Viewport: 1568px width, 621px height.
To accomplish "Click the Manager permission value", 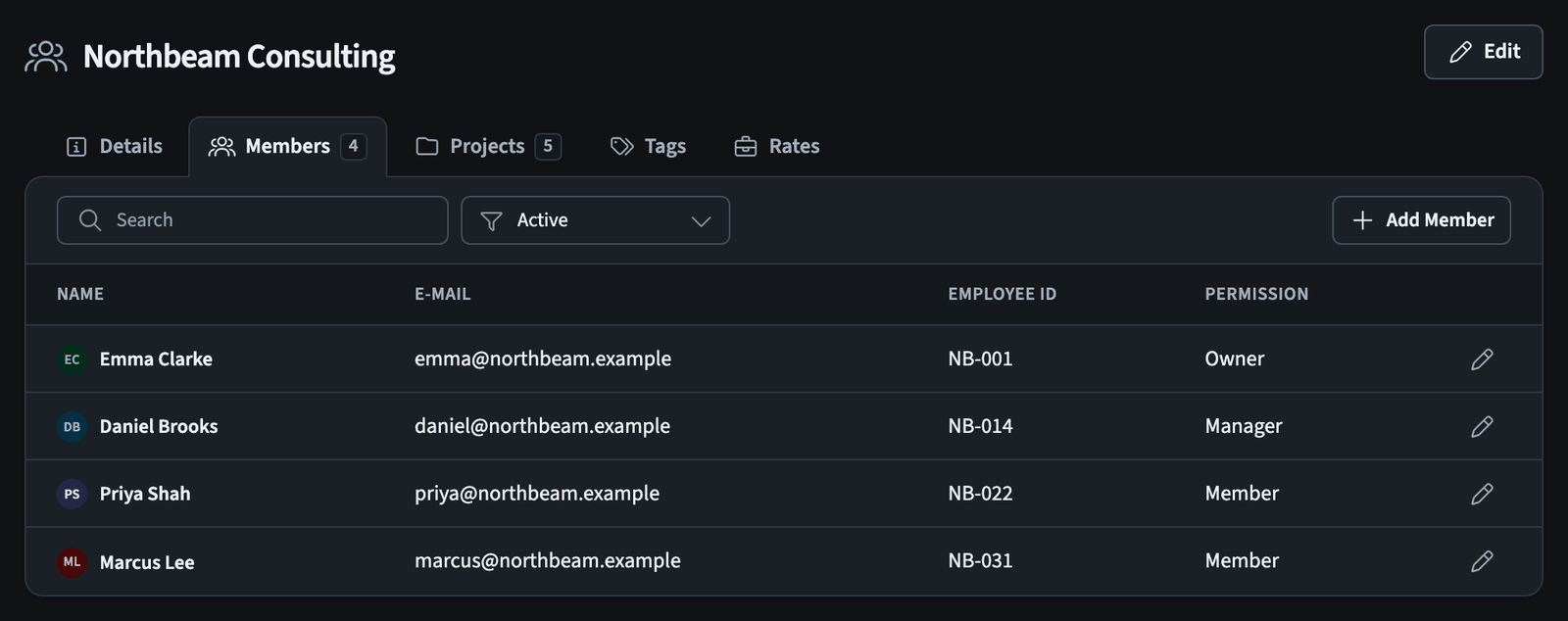I will (x=1244, y=427).
